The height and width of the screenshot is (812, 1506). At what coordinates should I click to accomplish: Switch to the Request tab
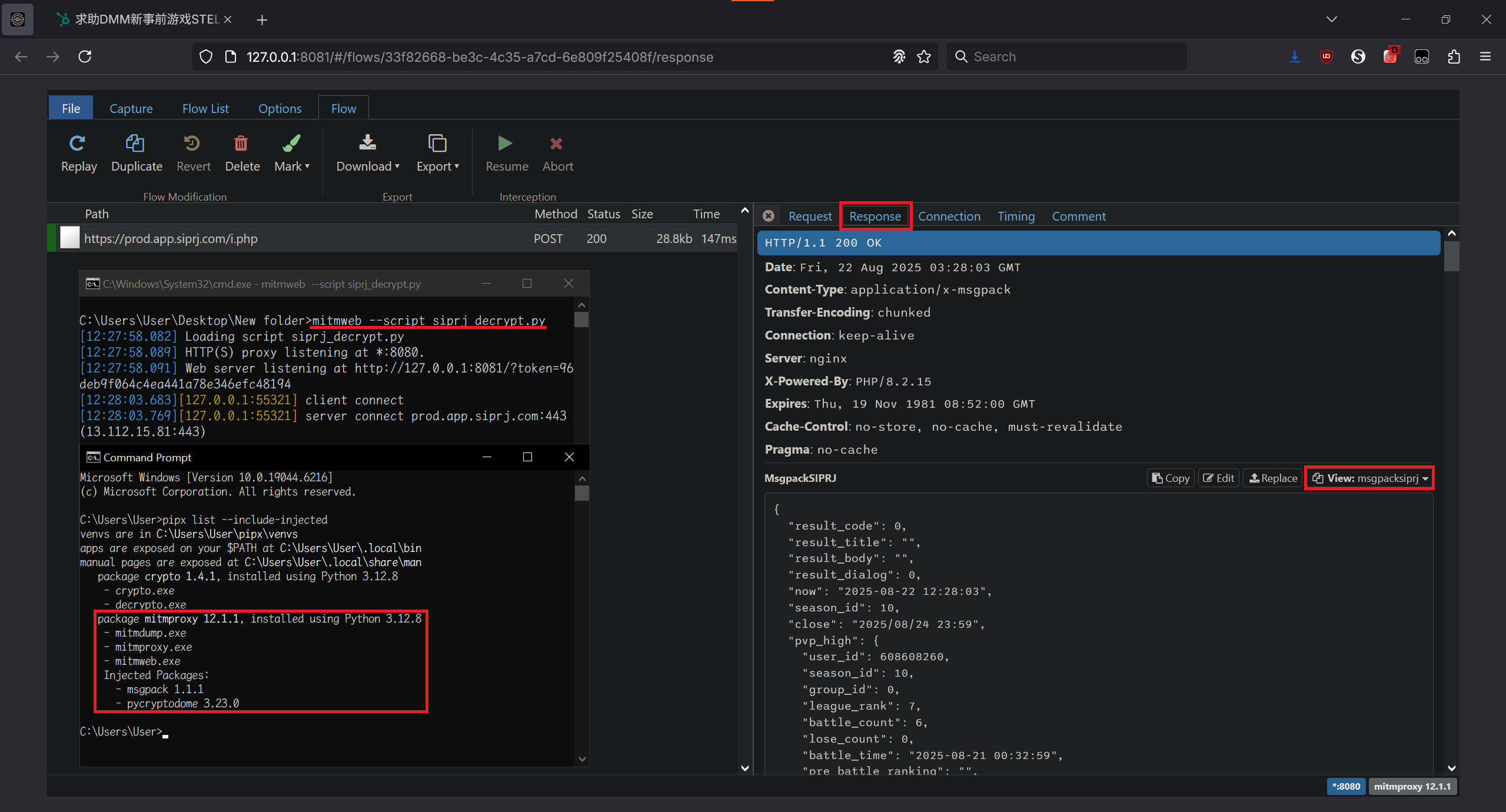click(810, 217)
